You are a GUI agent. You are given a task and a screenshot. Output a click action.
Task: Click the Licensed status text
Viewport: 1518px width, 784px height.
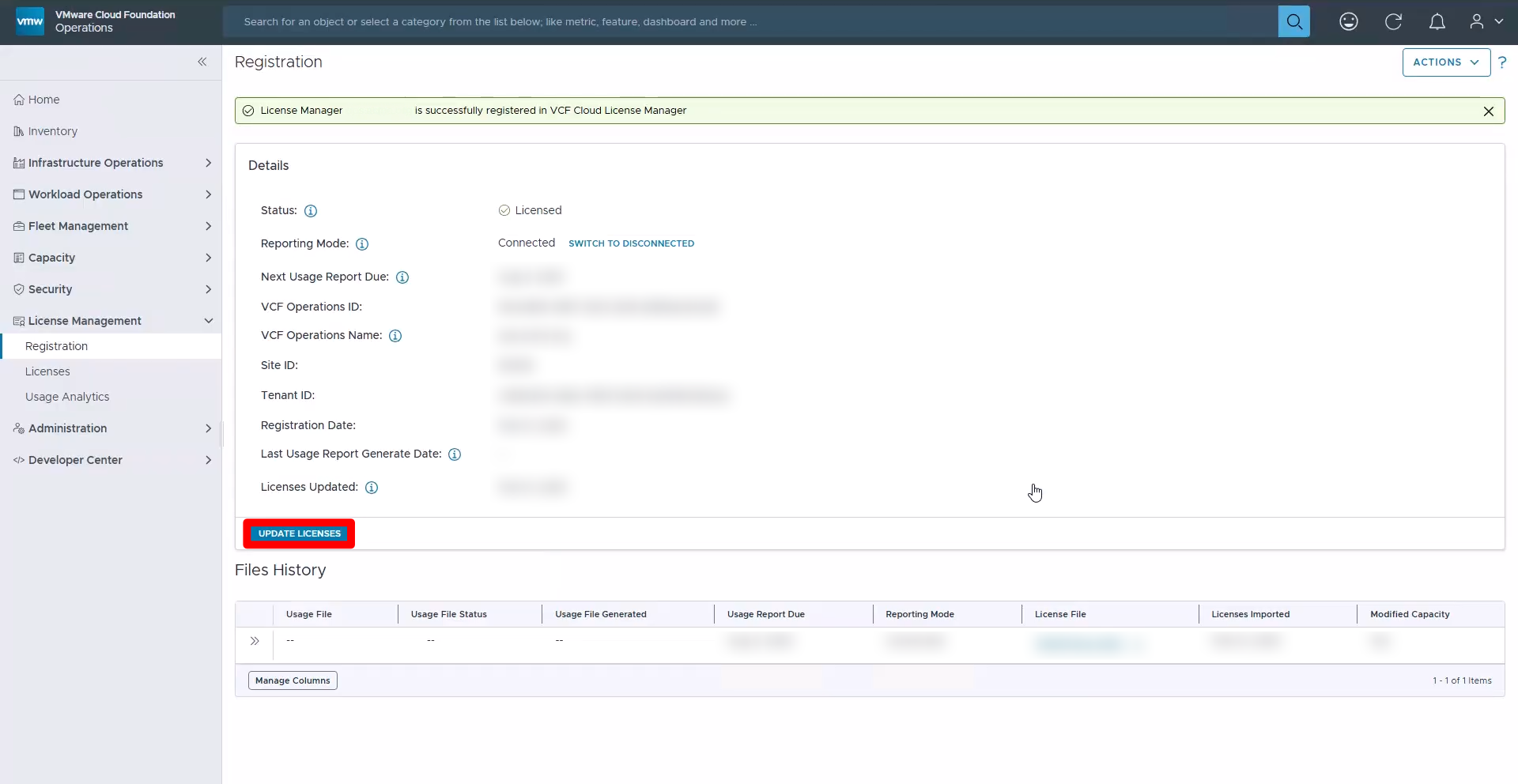point(538,210)
